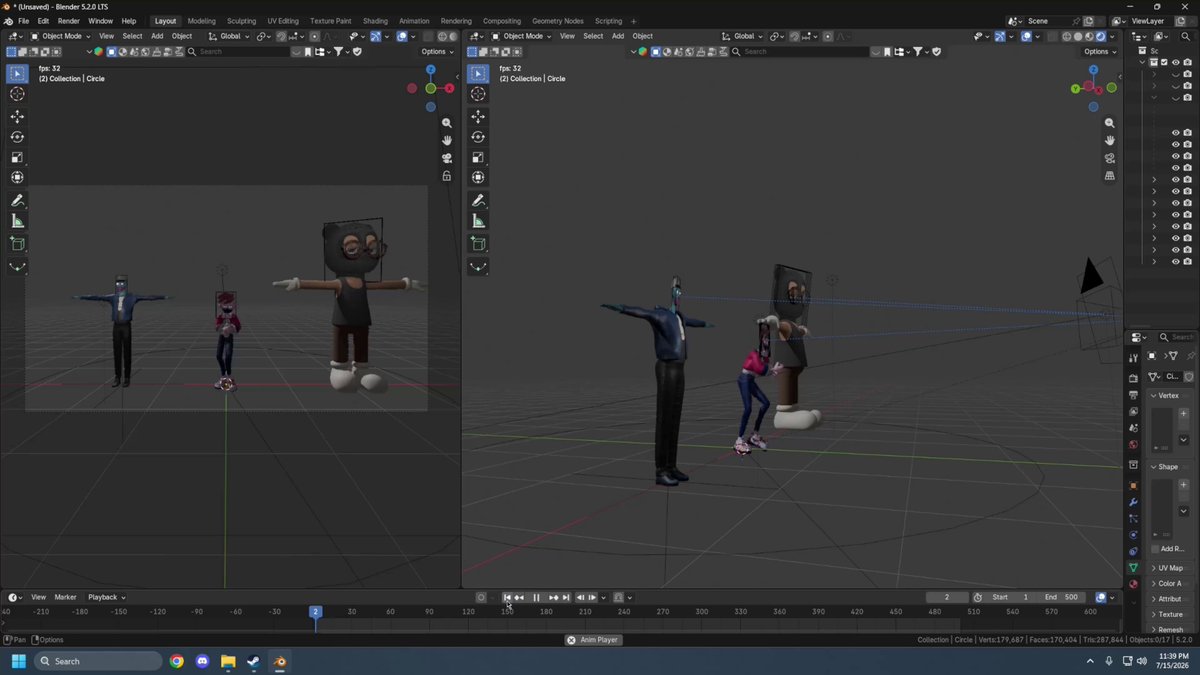Toggle camera view icon in left viewport
This screenshot has width=1200, height=675.
point(447,158)
